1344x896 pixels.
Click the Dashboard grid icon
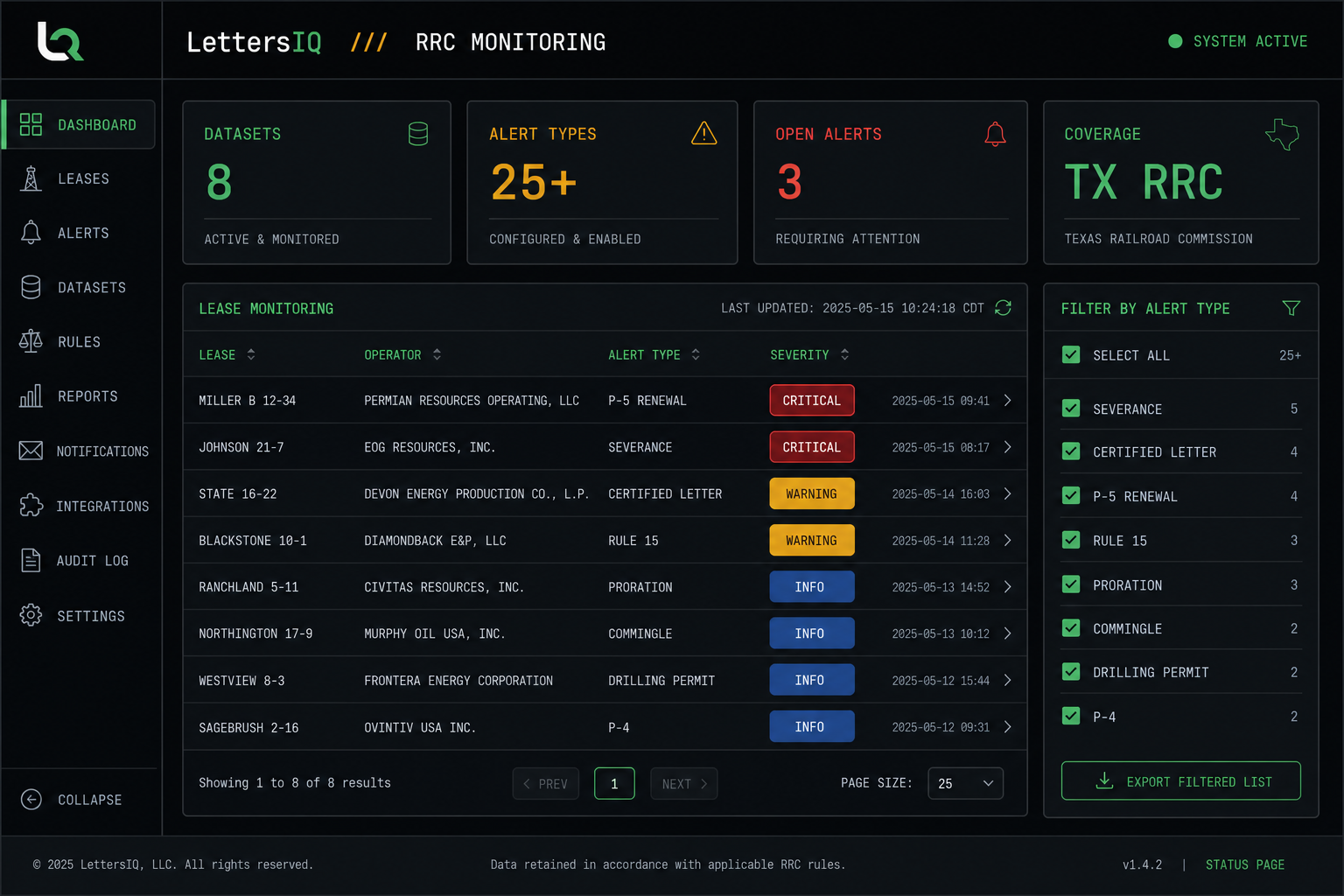(31, 124)
